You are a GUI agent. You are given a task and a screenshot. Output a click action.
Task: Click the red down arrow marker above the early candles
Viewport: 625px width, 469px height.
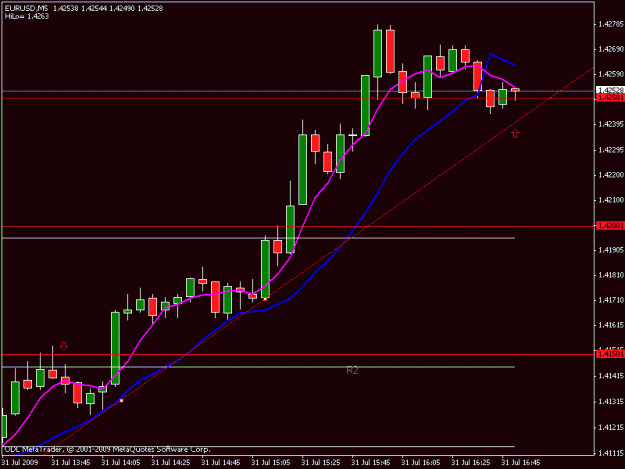(x=64, y=346)
